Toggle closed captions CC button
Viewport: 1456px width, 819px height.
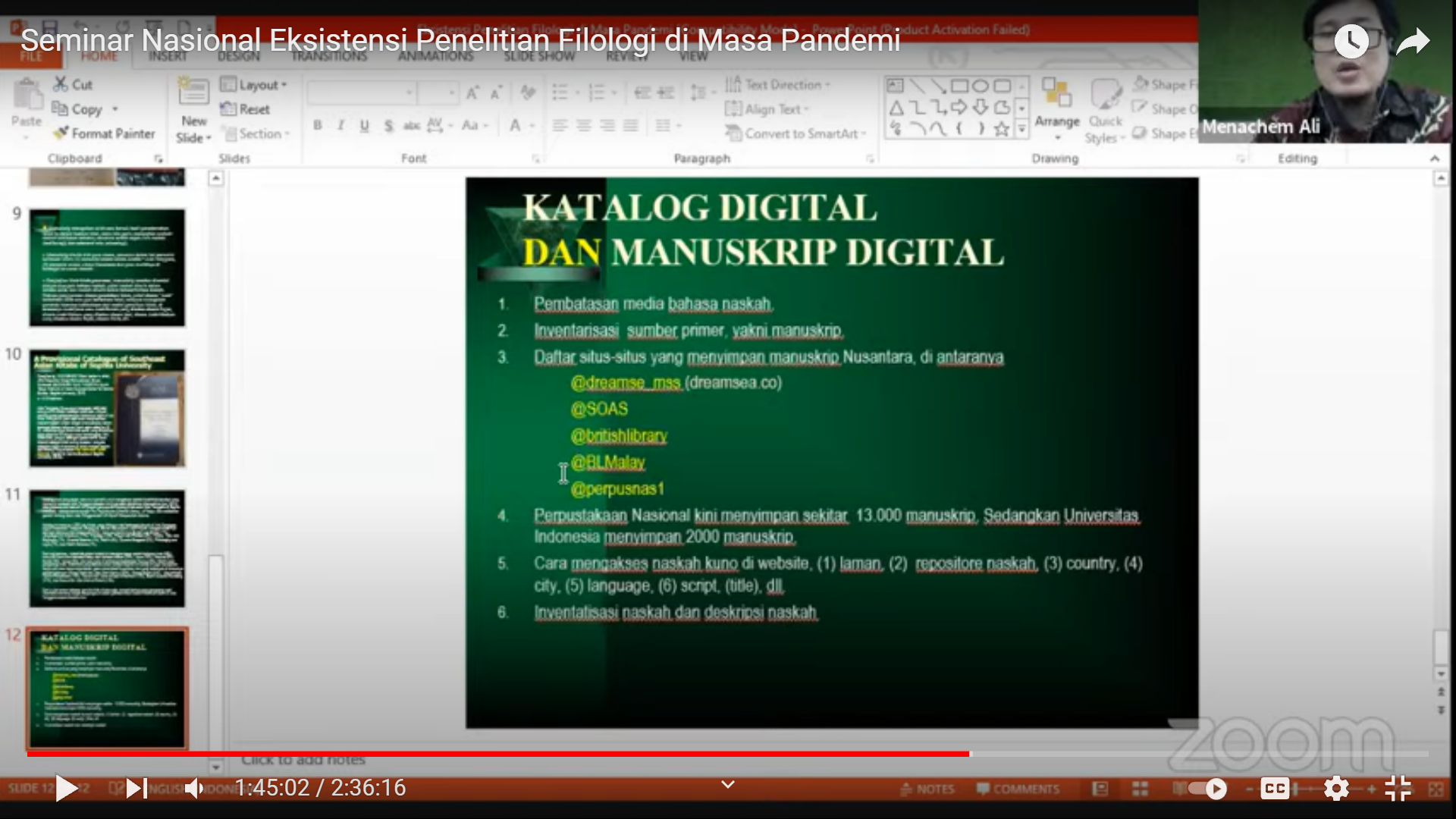click(1275, 789)
